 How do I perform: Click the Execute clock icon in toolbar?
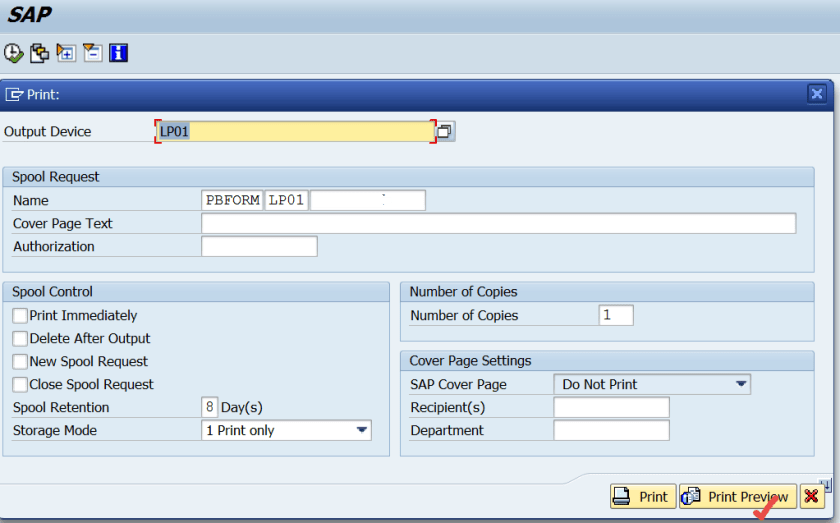(x=14, y=53)
